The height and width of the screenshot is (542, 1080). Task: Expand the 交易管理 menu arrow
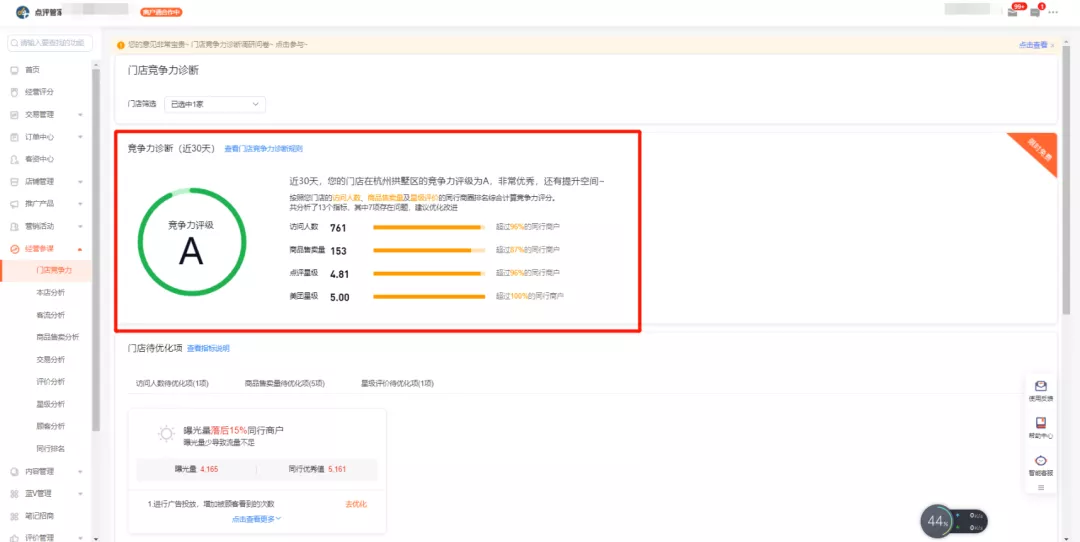[81, 115]
